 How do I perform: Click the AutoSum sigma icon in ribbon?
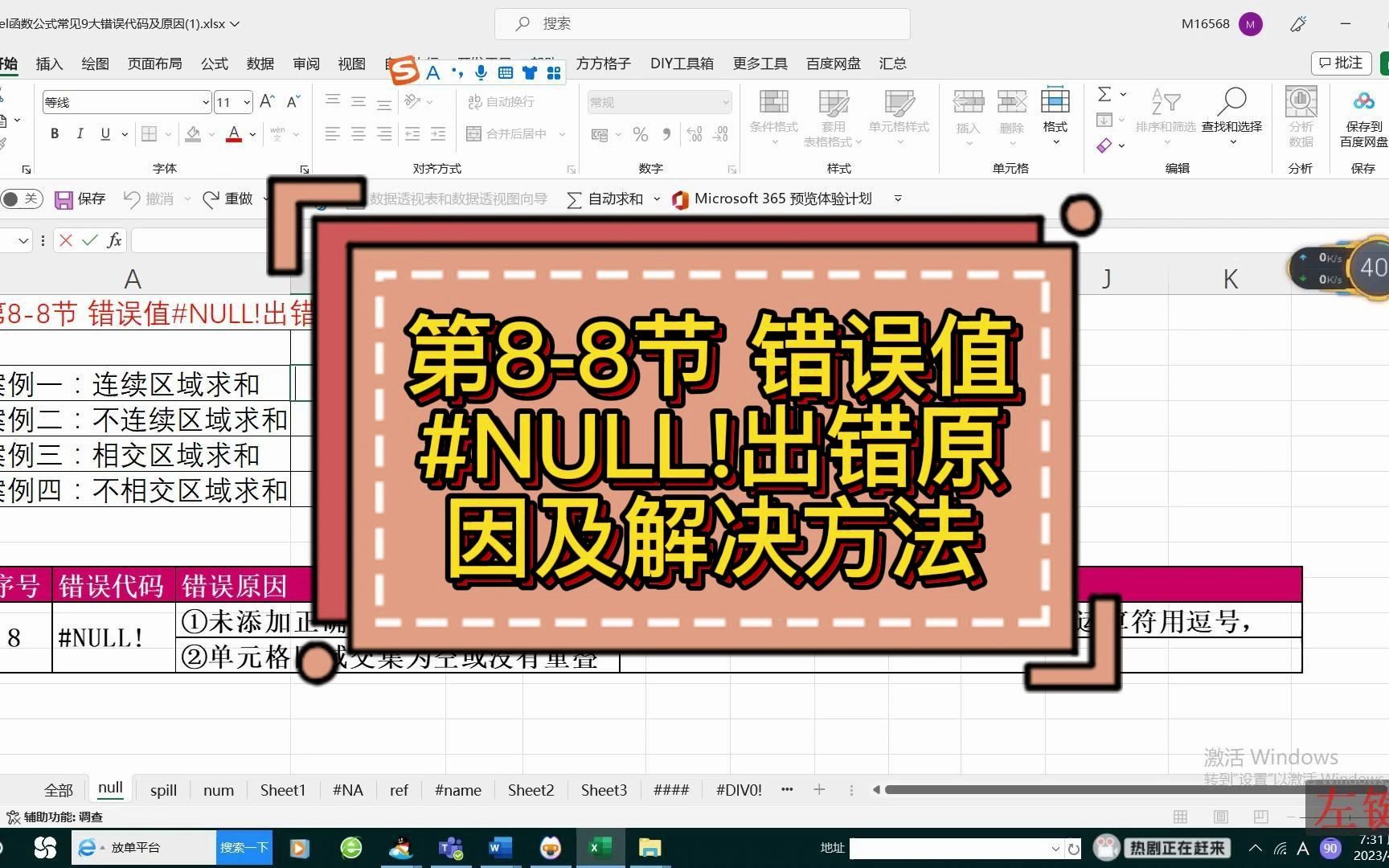pos(1105,94)
